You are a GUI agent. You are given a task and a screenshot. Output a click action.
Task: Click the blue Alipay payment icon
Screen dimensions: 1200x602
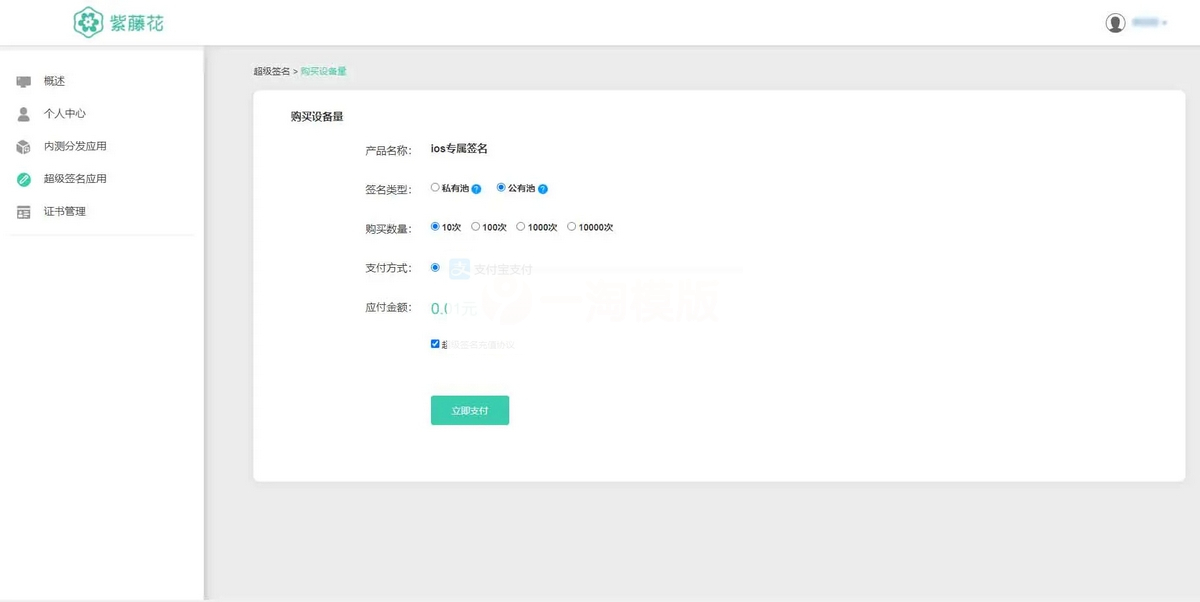pyautogui.click(x=460, y=268)
